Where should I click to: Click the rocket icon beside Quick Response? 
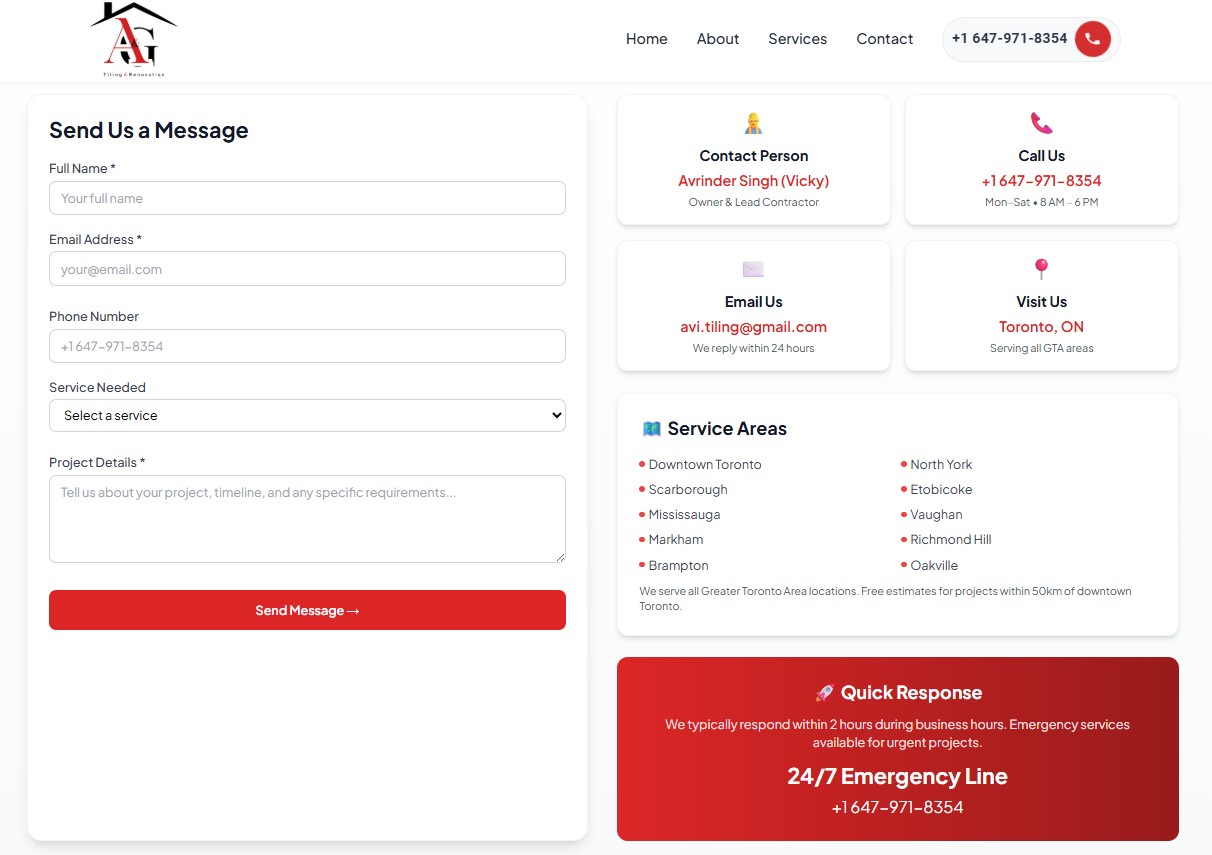coord(824,693)
